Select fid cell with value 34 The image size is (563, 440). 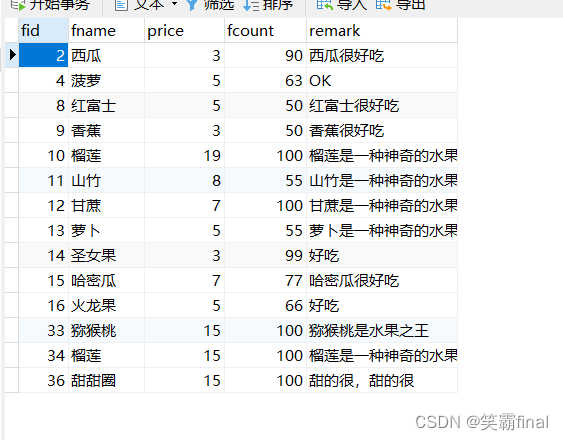[43, 356]
